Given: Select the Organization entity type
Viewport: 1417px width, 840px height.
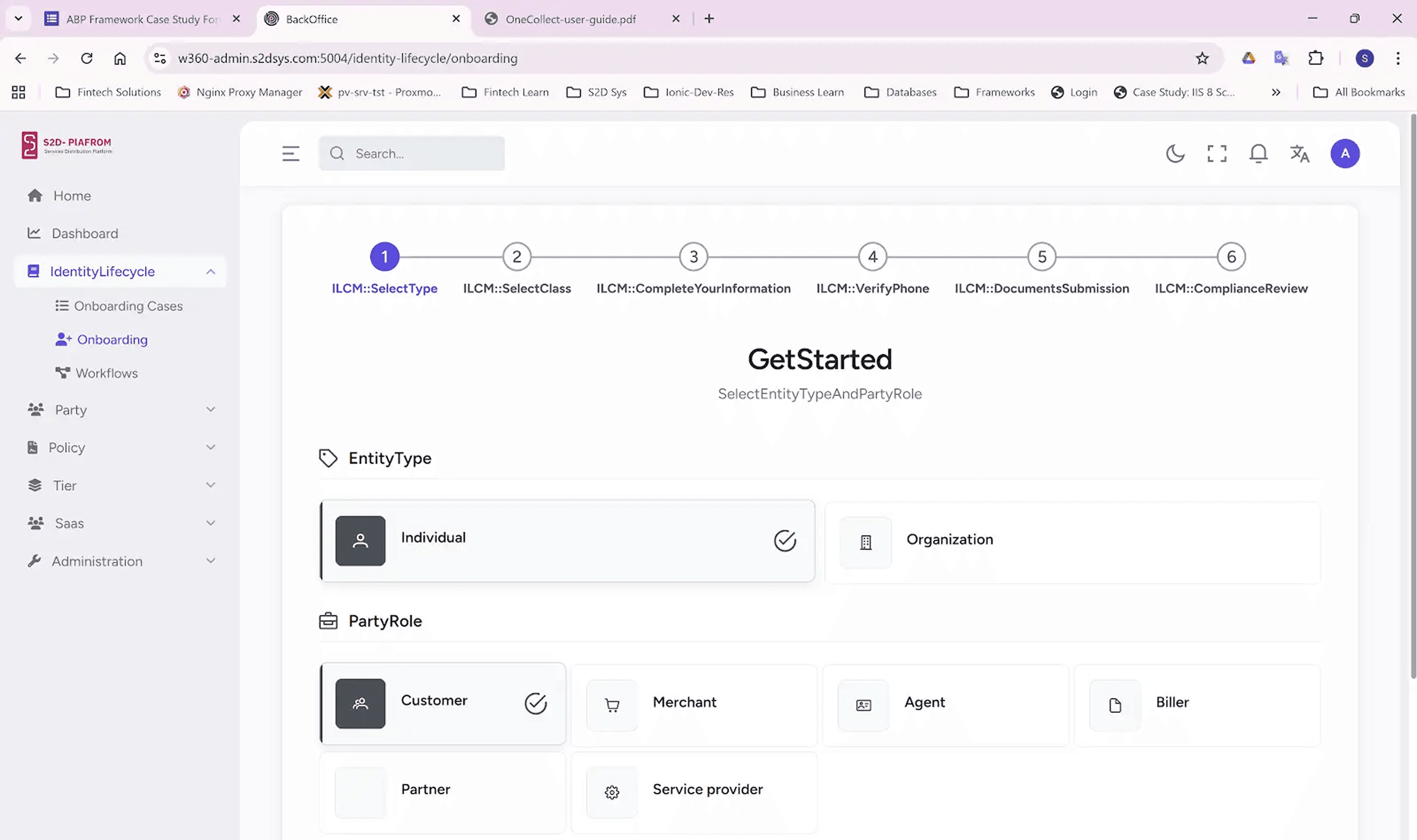Looking at the screenshot, I should click(1072, 541).
